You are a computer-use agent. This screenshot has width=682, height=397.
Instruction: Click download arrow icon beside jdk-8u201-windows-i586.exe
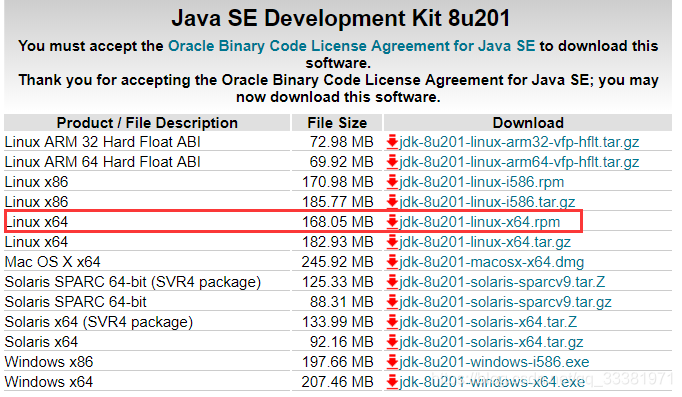[392, 362]
